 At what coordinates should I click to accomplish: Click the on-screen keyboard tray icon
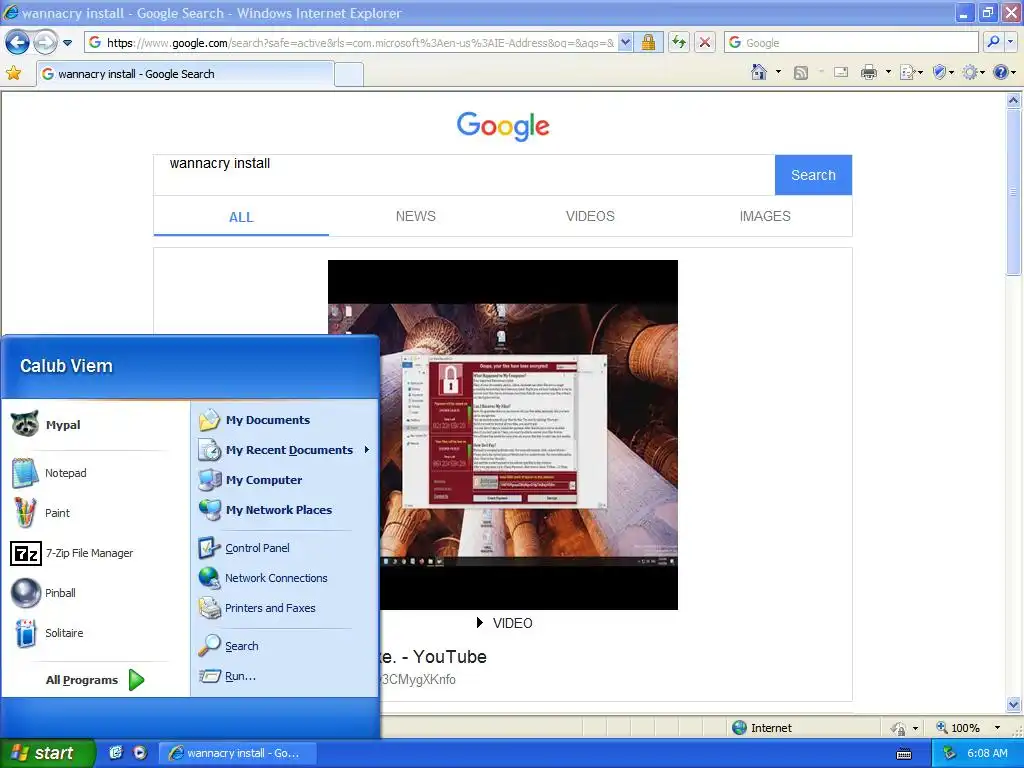pos(904,754)
